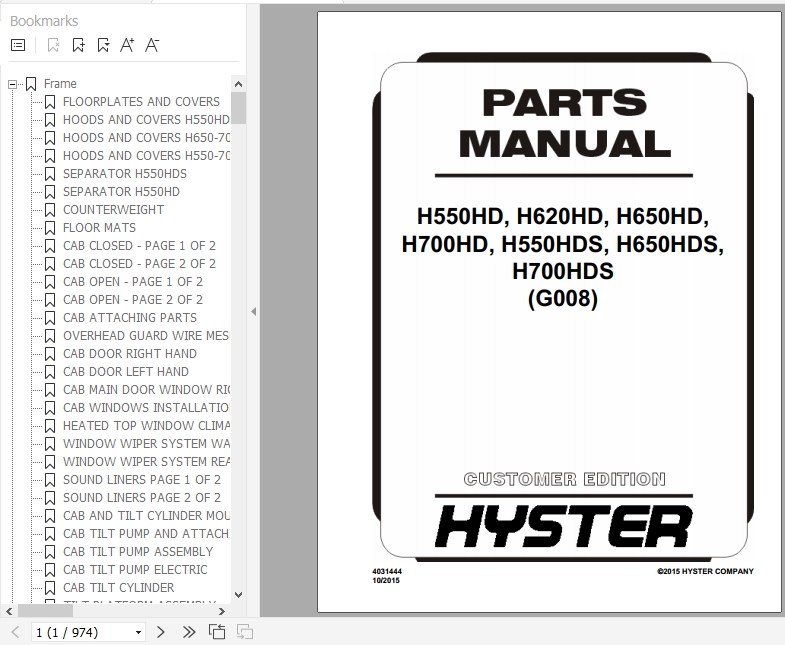
Task: Click the FLOOR MATS bookmark icon
Action: [50, 228]
